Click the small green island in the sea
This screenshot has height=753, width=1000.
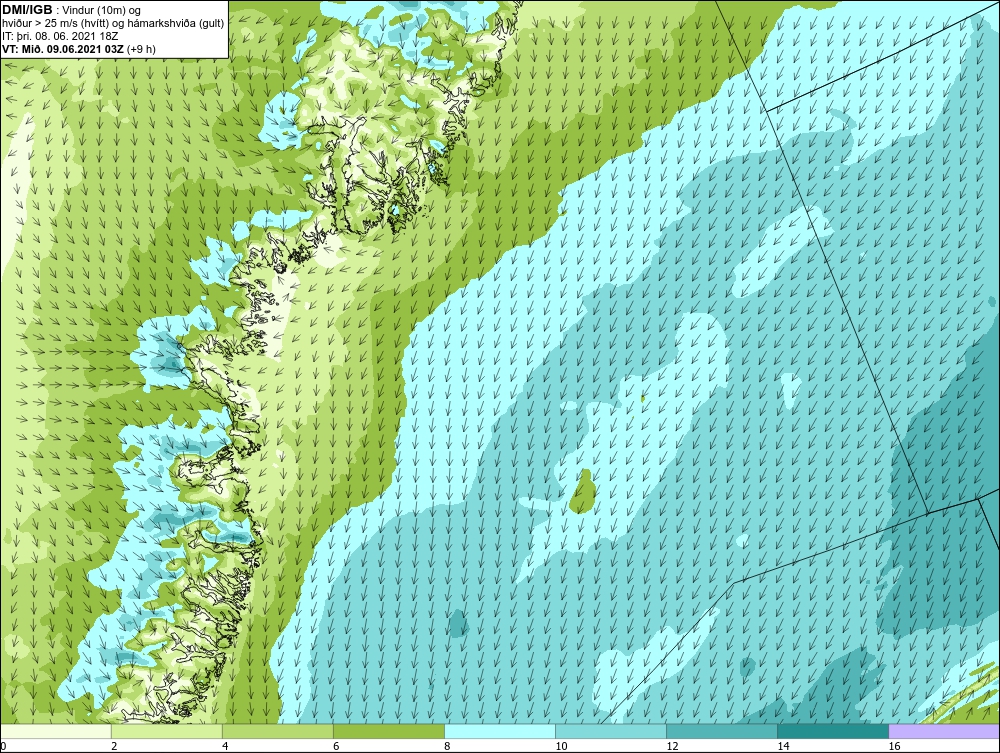582,492
